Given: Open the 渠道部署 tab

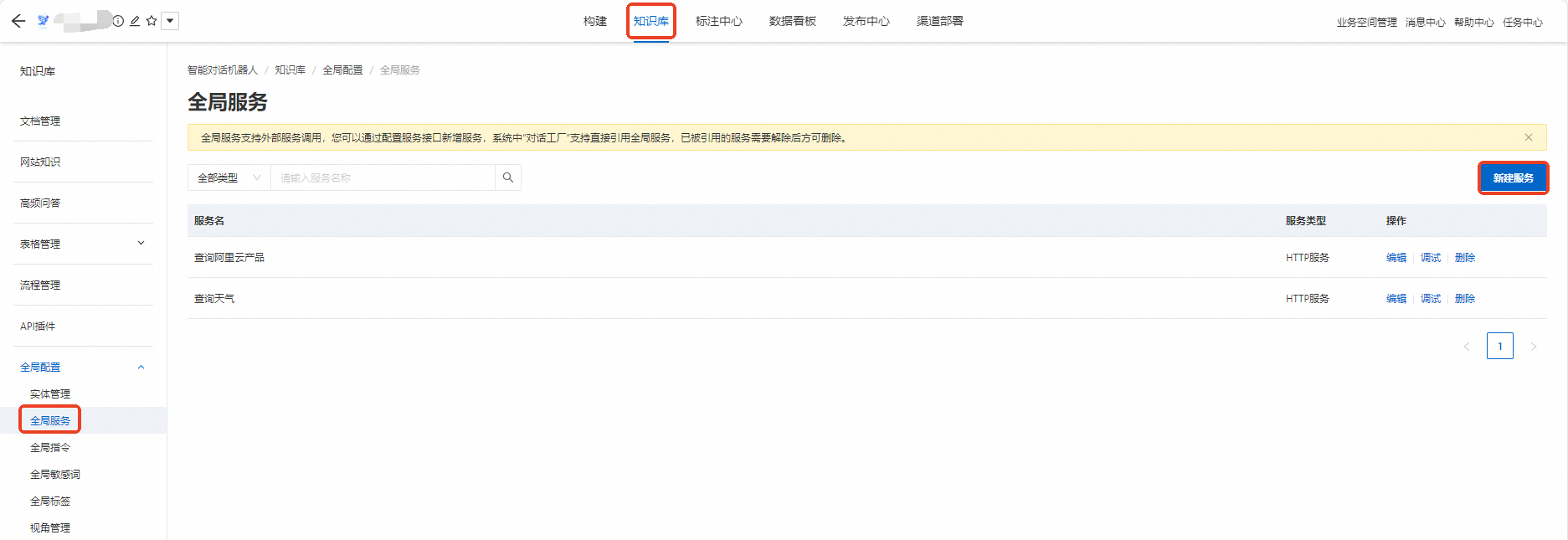Looking at the screenshot, I should coord(940,21).
